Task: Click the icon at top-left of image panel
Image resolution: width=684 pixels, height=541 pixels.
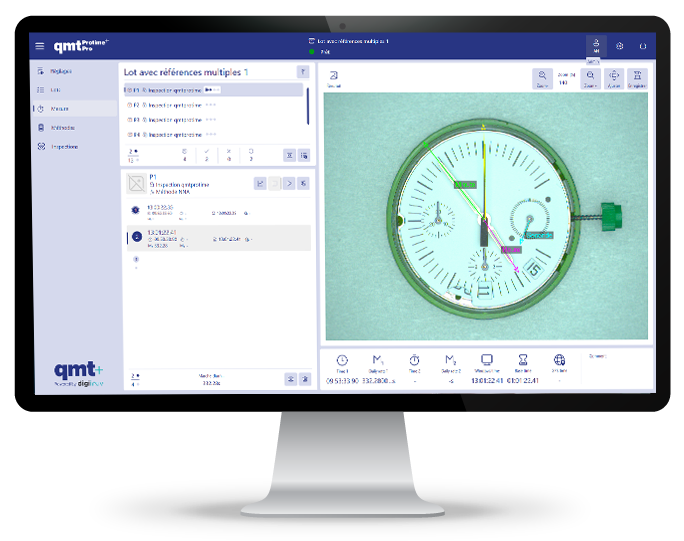Action: tap(334, 77)
